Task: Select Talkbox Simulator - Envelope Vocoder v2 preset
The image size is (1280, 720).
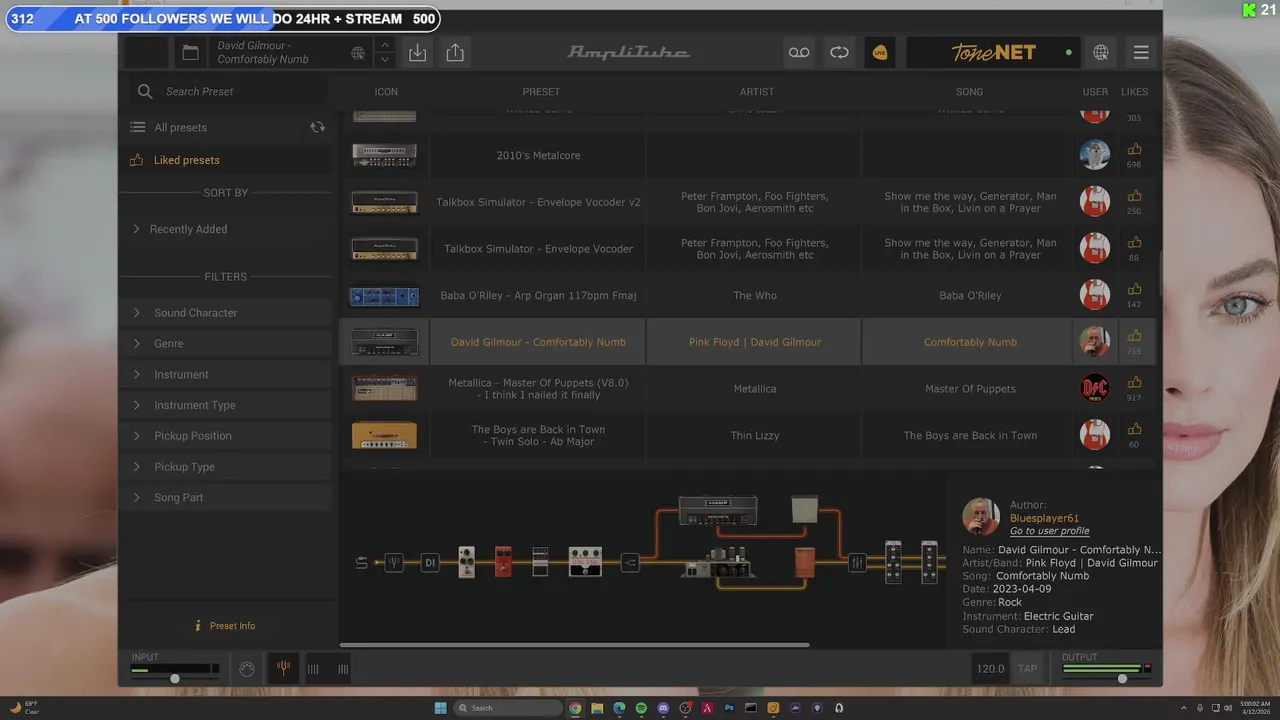Action: [538, 202]
